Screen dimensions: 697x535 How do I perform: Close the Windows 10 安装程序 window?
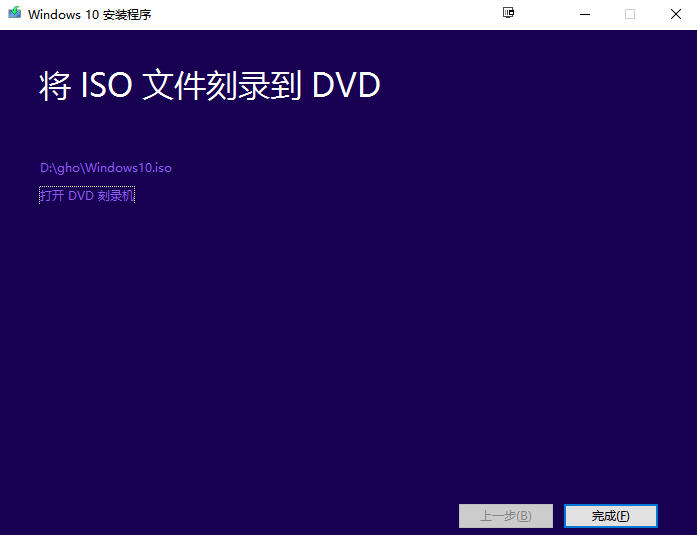676,14
